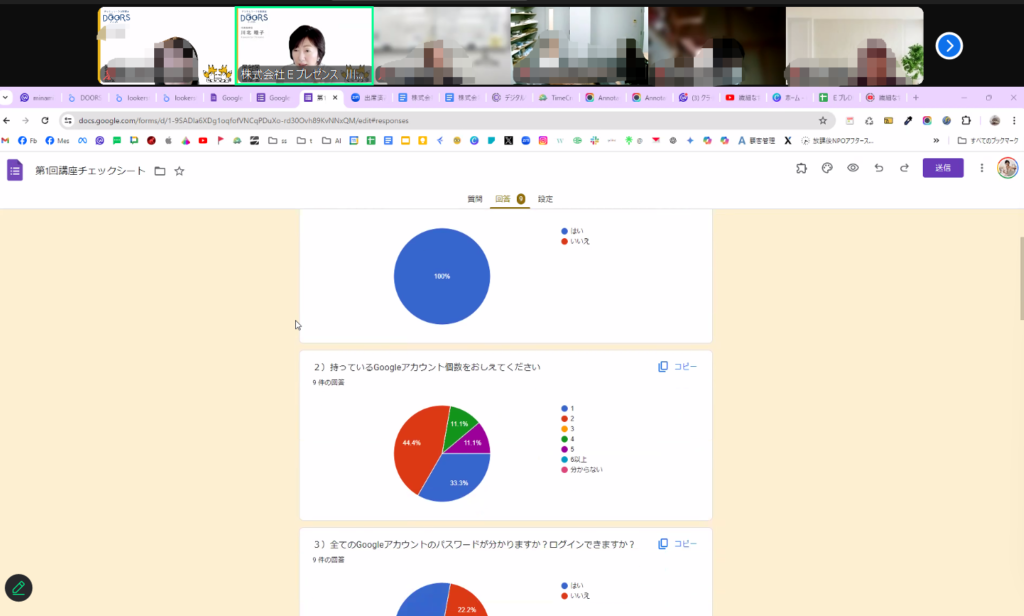Click the 44.4% red pie slice
The image size is (1024, 616).
click(x=416, y=447)
